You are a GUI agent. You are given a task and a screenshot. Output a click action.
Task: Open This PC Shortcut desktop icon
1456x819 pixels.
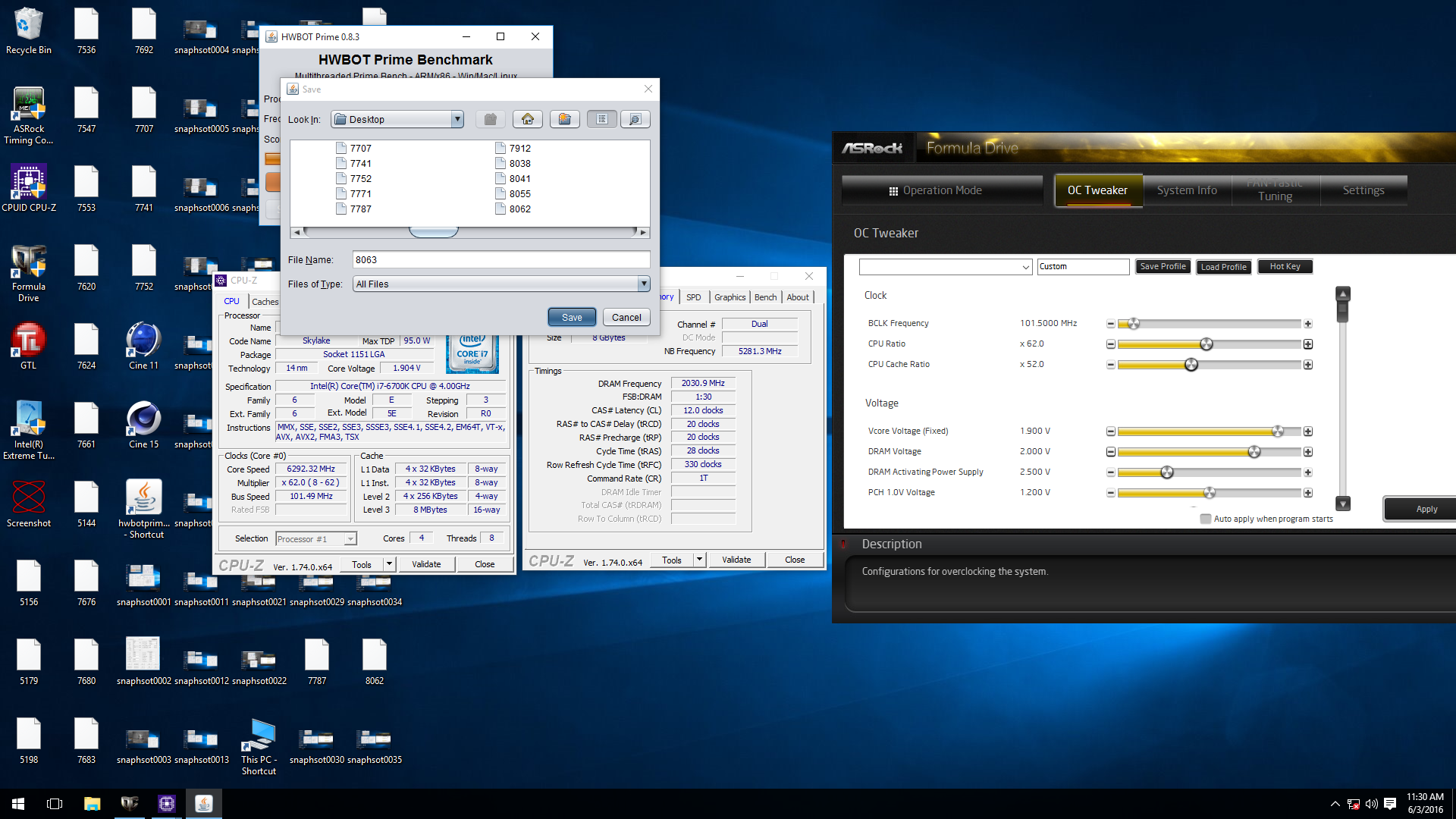click(x=259, y=746)
